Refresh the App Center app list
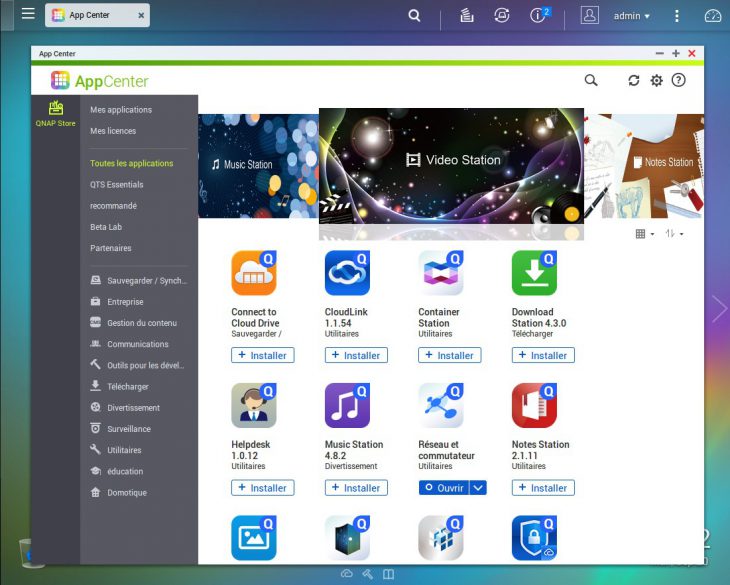 click(633, 80)
